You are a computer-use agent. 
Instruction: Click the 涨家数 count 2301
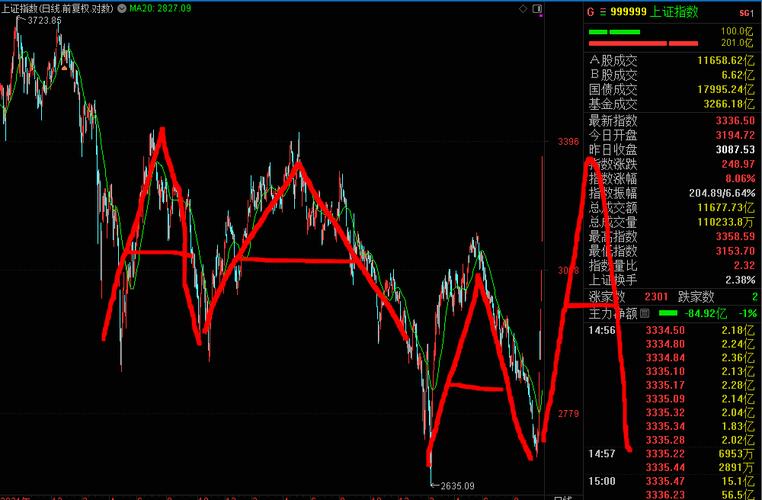(655, 296)
